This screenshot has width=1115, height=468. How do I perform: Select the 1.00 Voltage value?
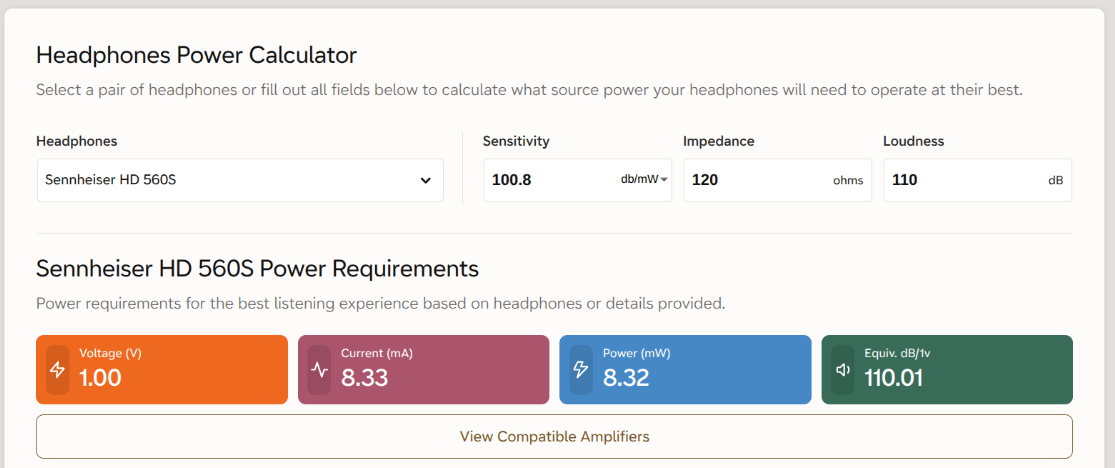pyautogui.click(x=100, y=378)
